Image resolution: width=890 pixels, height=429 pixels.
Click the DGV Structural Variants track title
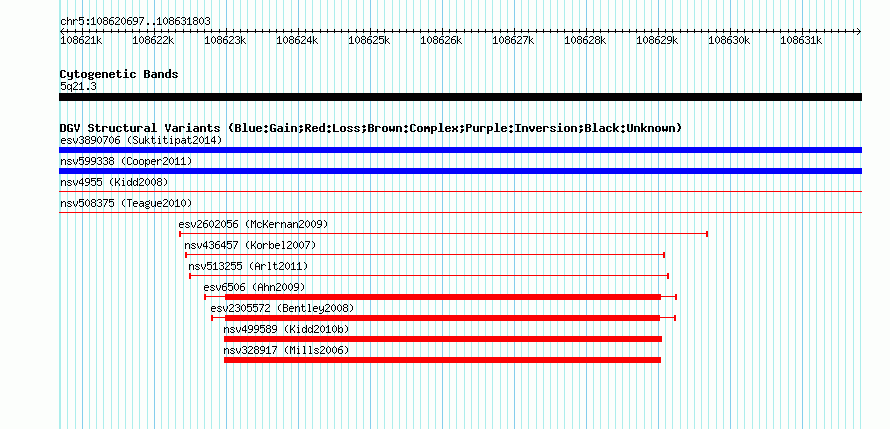pyautogui.click(x=370, y=128)
